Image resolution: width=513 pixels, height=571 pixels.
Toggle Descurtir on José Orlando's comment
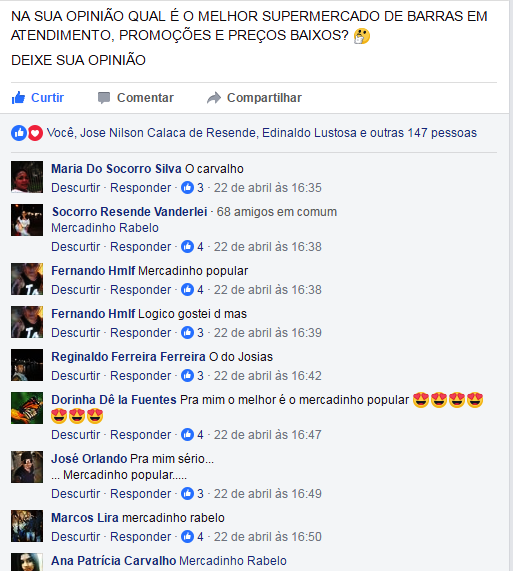click(x=75, y=493)
